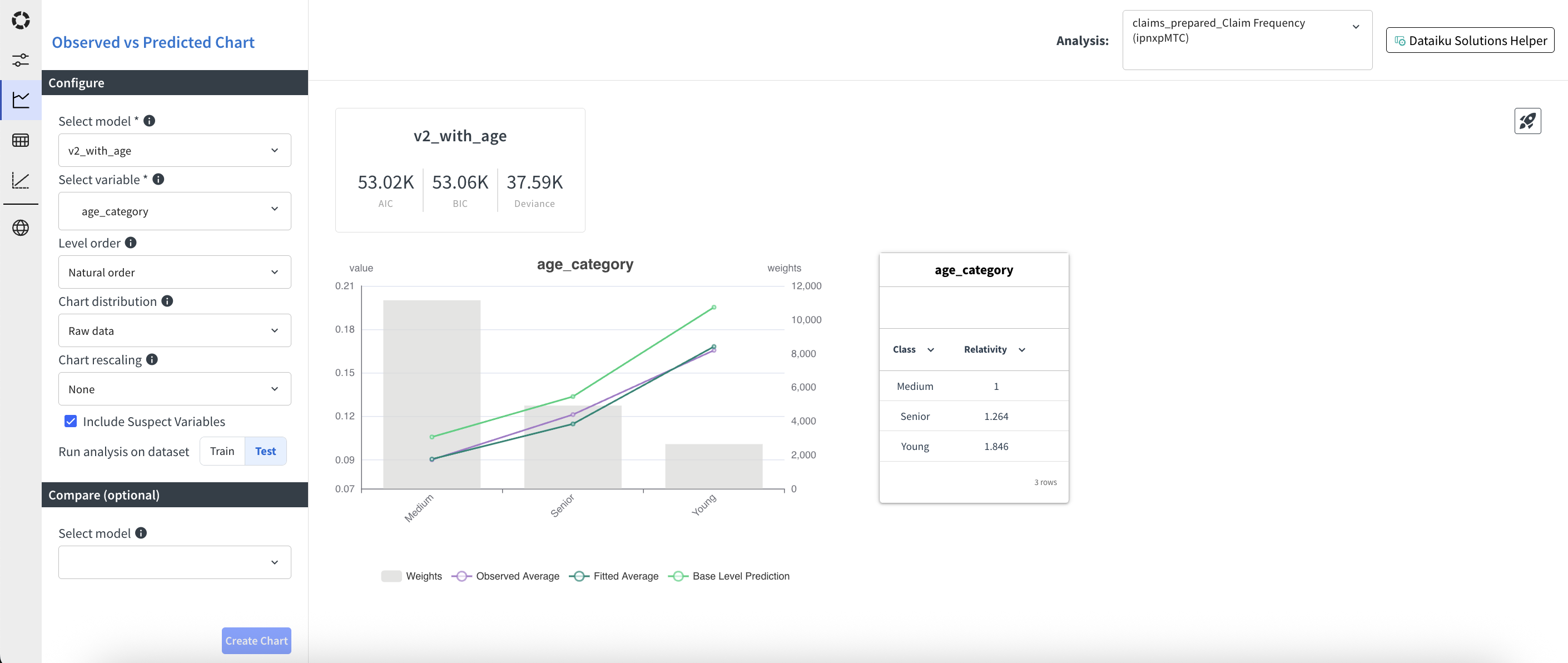Screen dimensions: 1568x663
Task: Click the Dataiku logo icon in the sidebar
Action: pos(21,20)
